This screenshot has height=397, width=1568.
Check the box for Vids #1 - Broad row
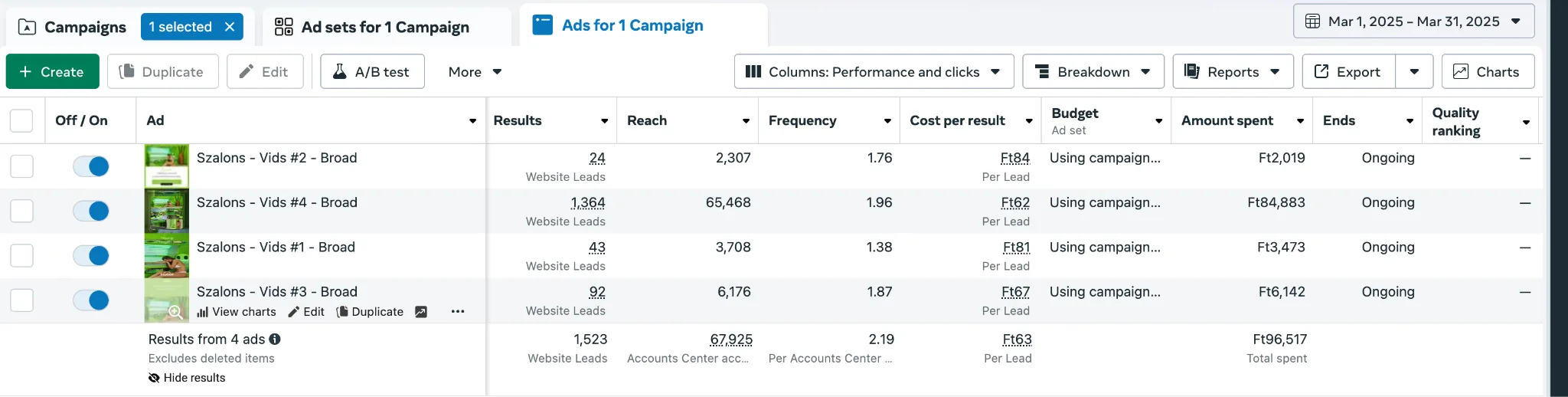(x=21, y=255)
